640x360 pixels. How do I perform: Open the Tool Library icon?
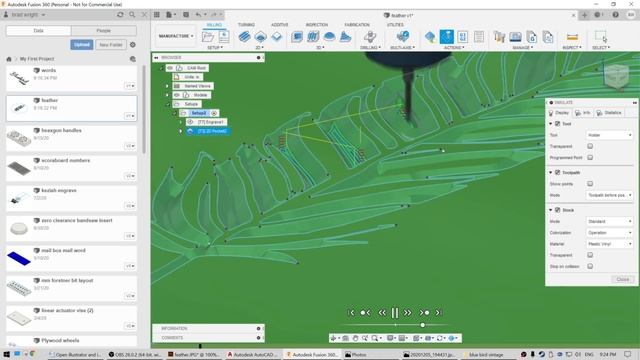[499, 37]
